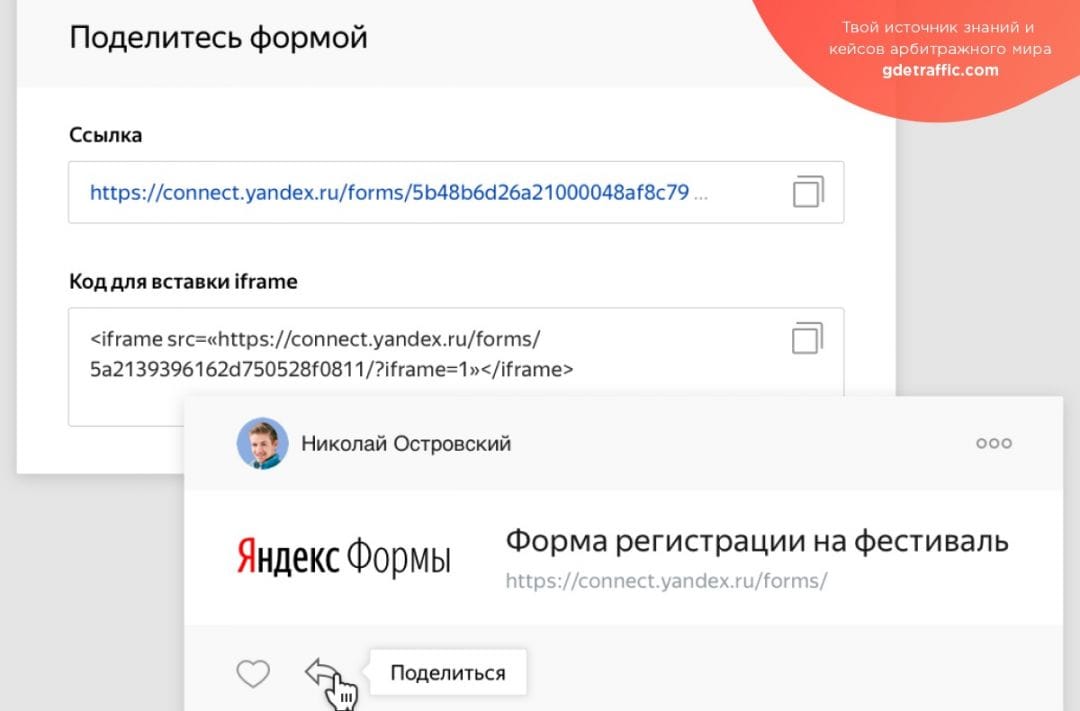Image resolution: width=1080 pixels, height=711 pixels.
Task: Click Nikolai Ostrovsky's profile avatar
Action: tap(262, 442)
